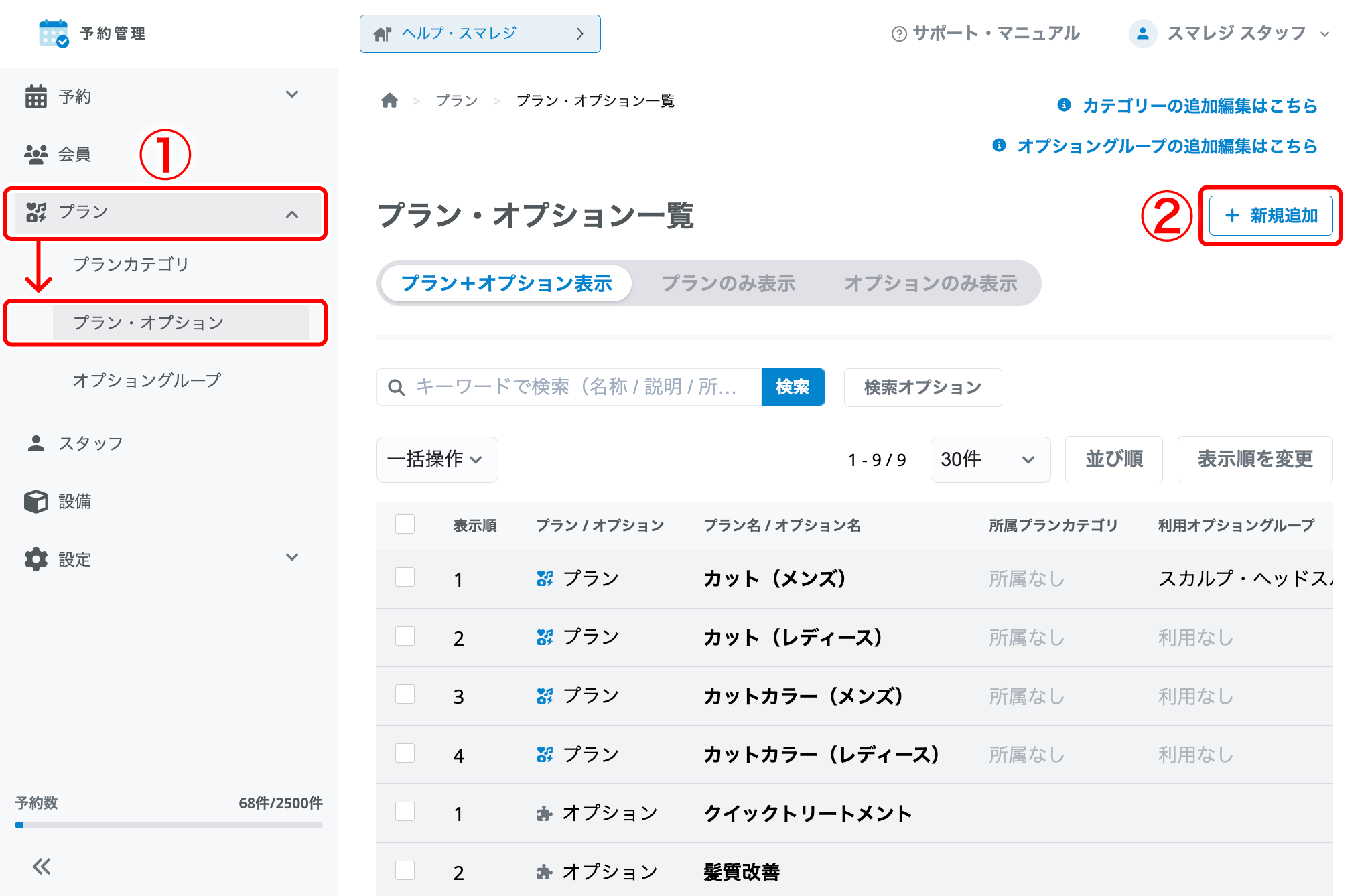Click the help icon next to サポート・マニュアル
1372x896 pixels.
click(899, 33)
